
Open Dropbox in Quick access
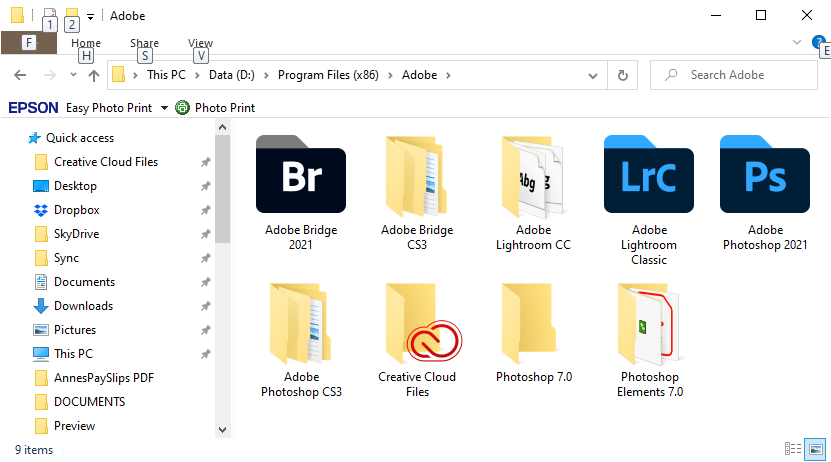(76, 210)
